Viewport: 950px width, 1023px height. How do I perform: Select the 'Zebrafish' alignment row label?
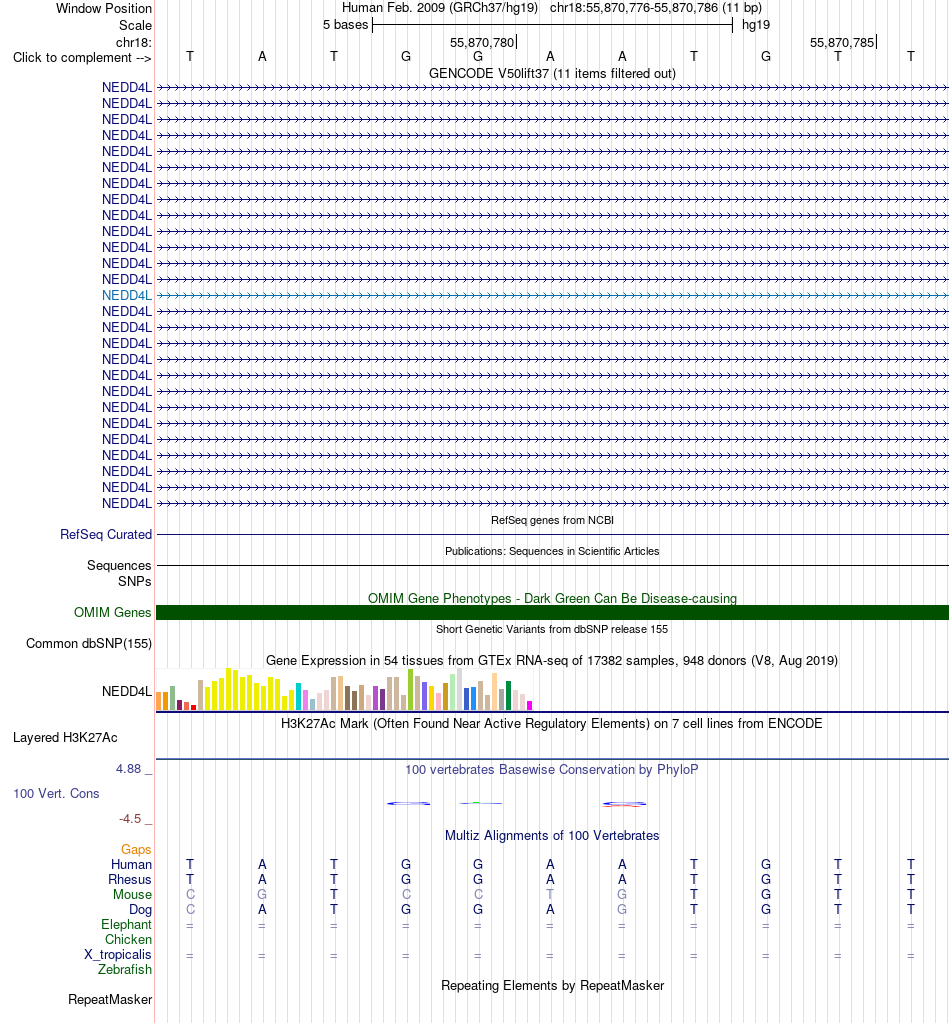point(125,970)
